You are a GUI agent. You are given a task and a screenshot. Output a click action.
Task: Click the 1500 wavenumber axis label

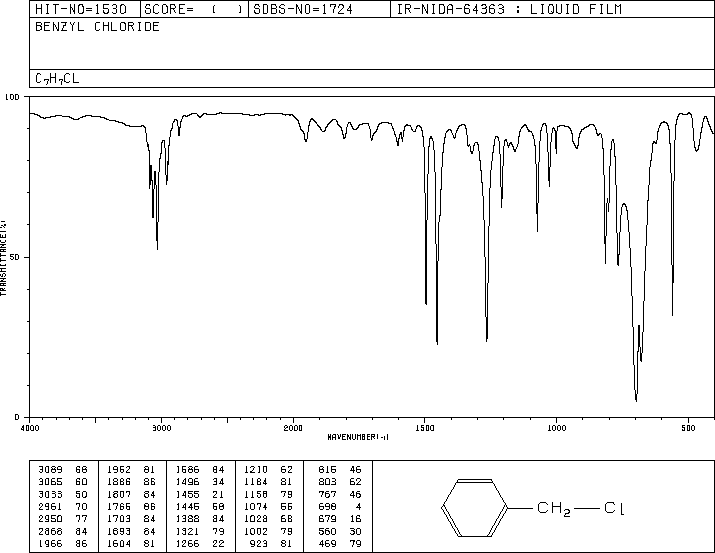[425, 428]
